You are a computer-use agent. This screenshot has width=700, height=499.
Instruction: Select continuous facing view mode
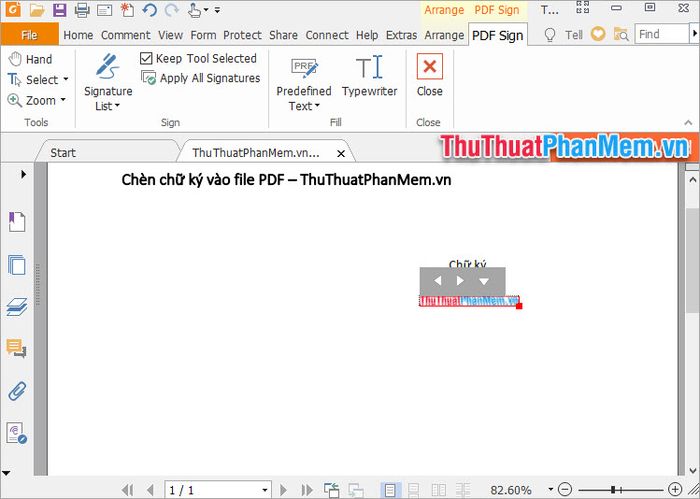click(x=463, y=490)
